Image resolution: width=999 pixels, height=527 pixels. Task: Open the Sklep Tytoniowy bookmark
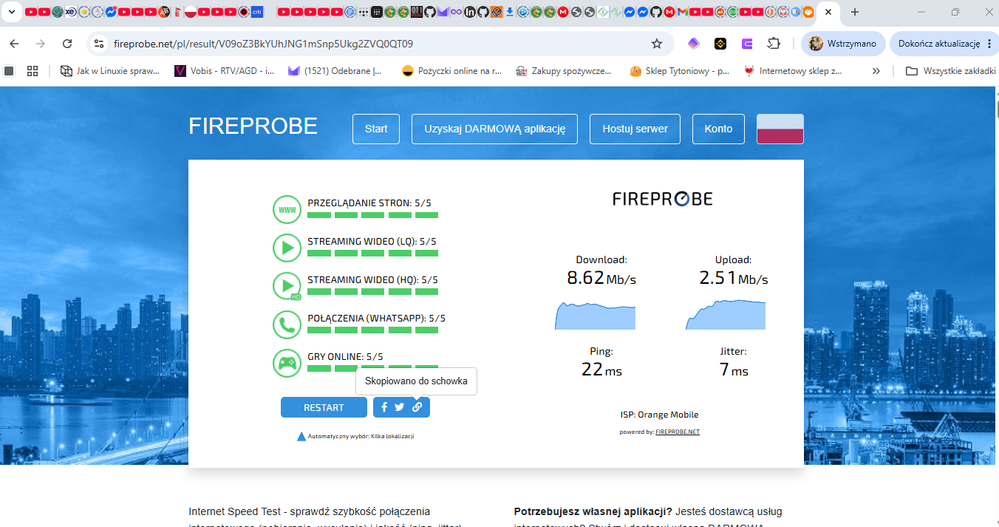point(679,71)
